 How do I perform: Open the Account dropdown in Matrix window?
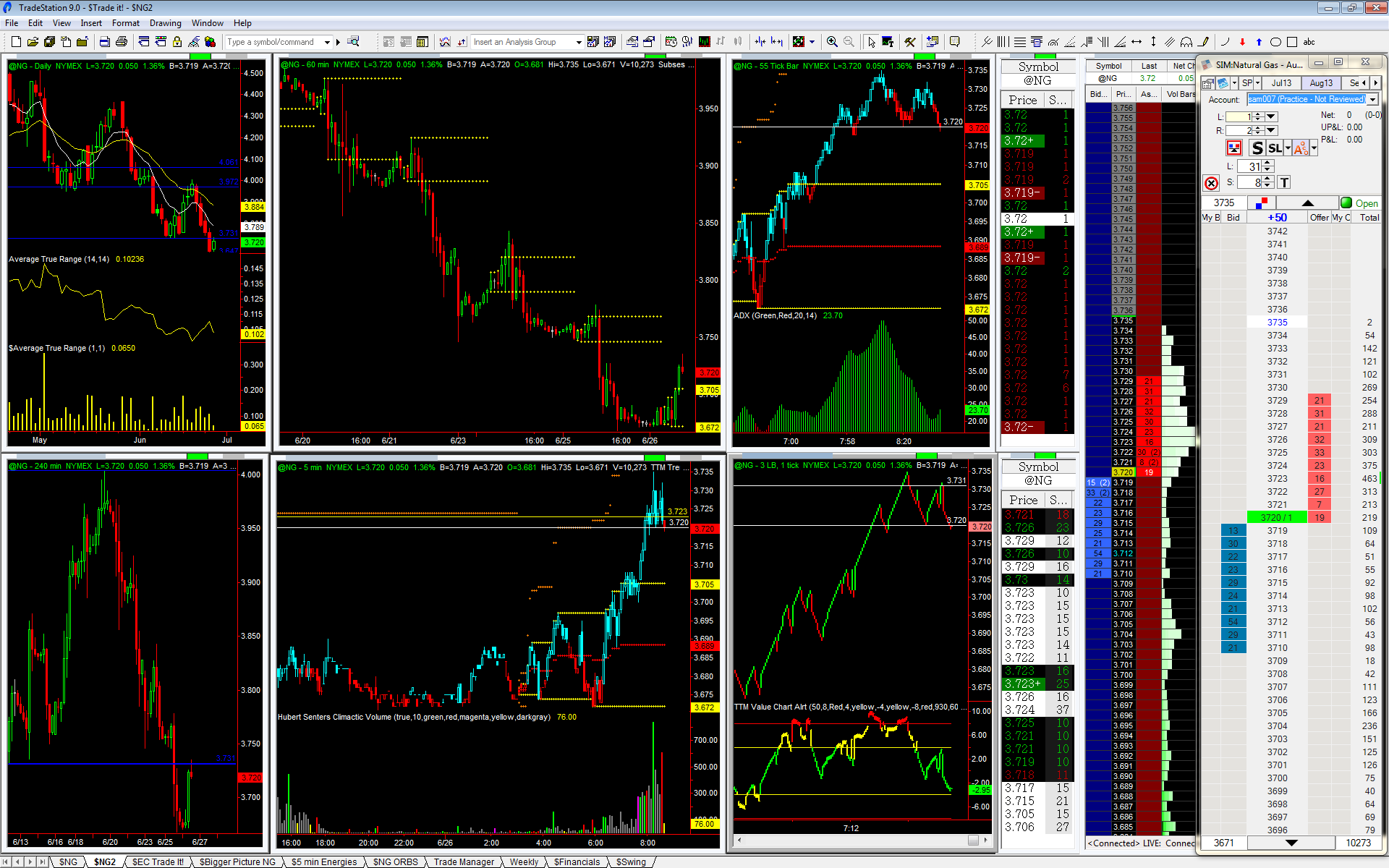[x=1373, y=99]
